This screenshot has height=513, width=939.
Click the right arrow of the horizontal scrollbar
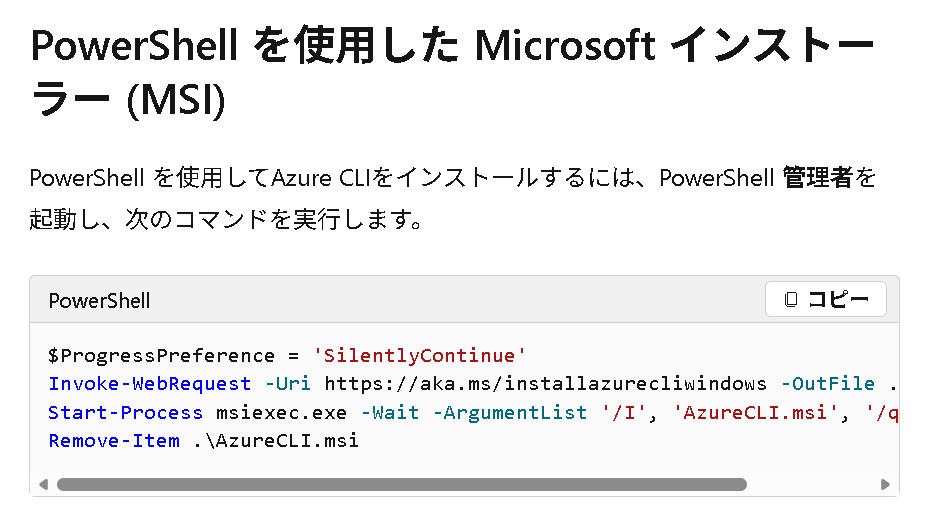click(885, 485)
